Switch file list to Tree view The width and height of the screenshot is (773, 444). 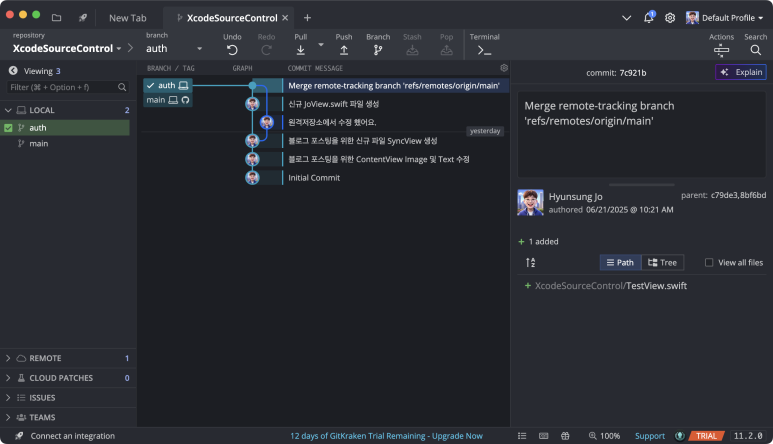click(x=663, y=262)
